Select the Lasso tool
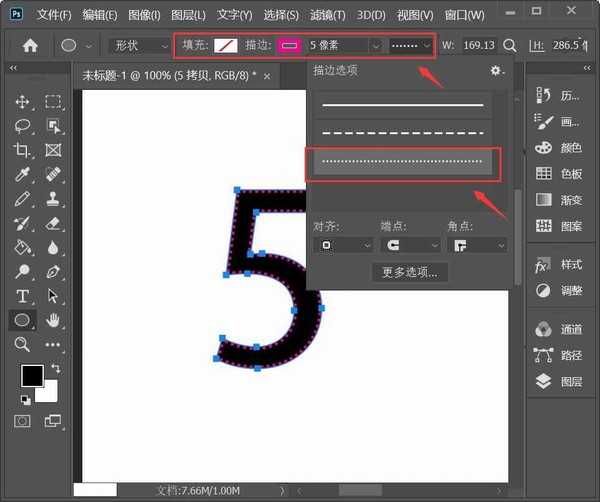 tap(22, 126)
